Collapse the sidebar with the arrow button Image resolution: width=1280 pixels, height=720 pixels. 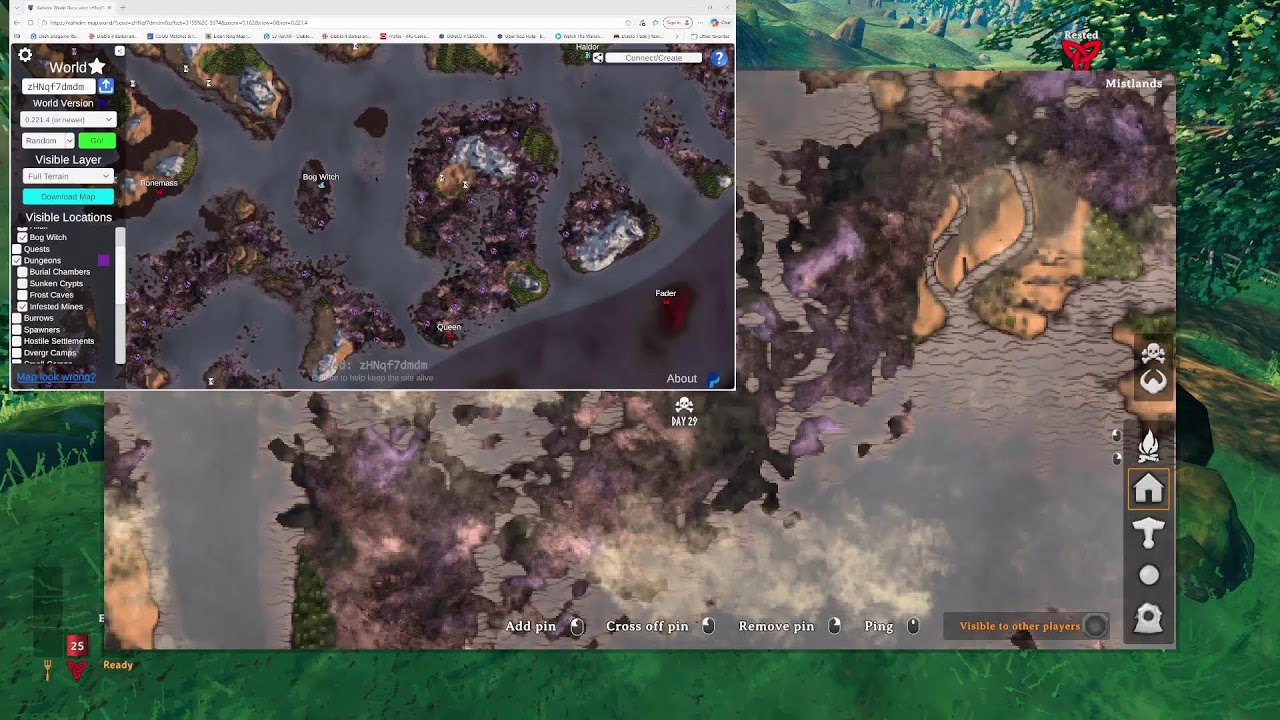pyautogui.click(x=119, y=51)
